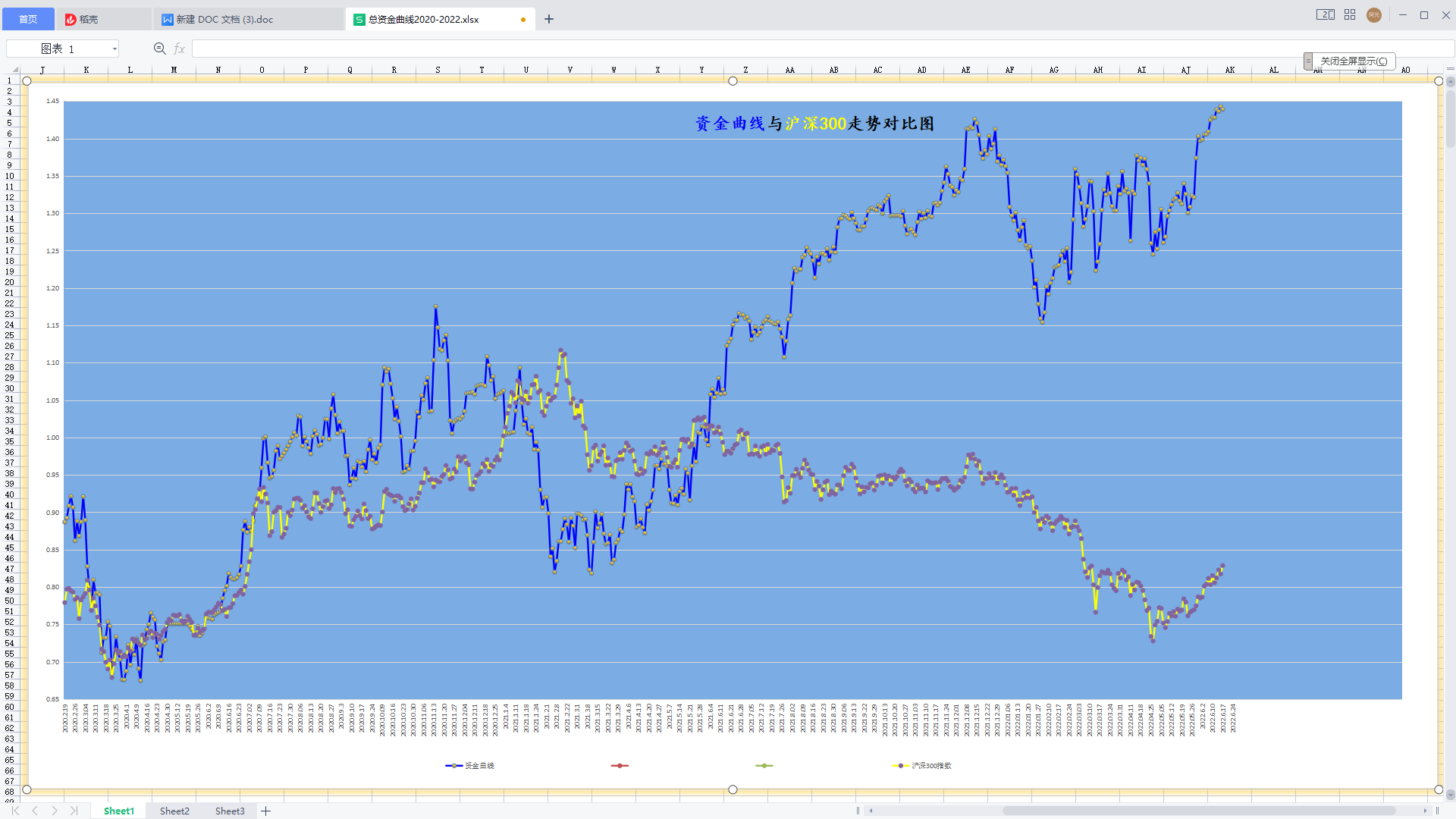
Task: Click the 资金曲线 legend entry
Action: click(x=478, y=766)
